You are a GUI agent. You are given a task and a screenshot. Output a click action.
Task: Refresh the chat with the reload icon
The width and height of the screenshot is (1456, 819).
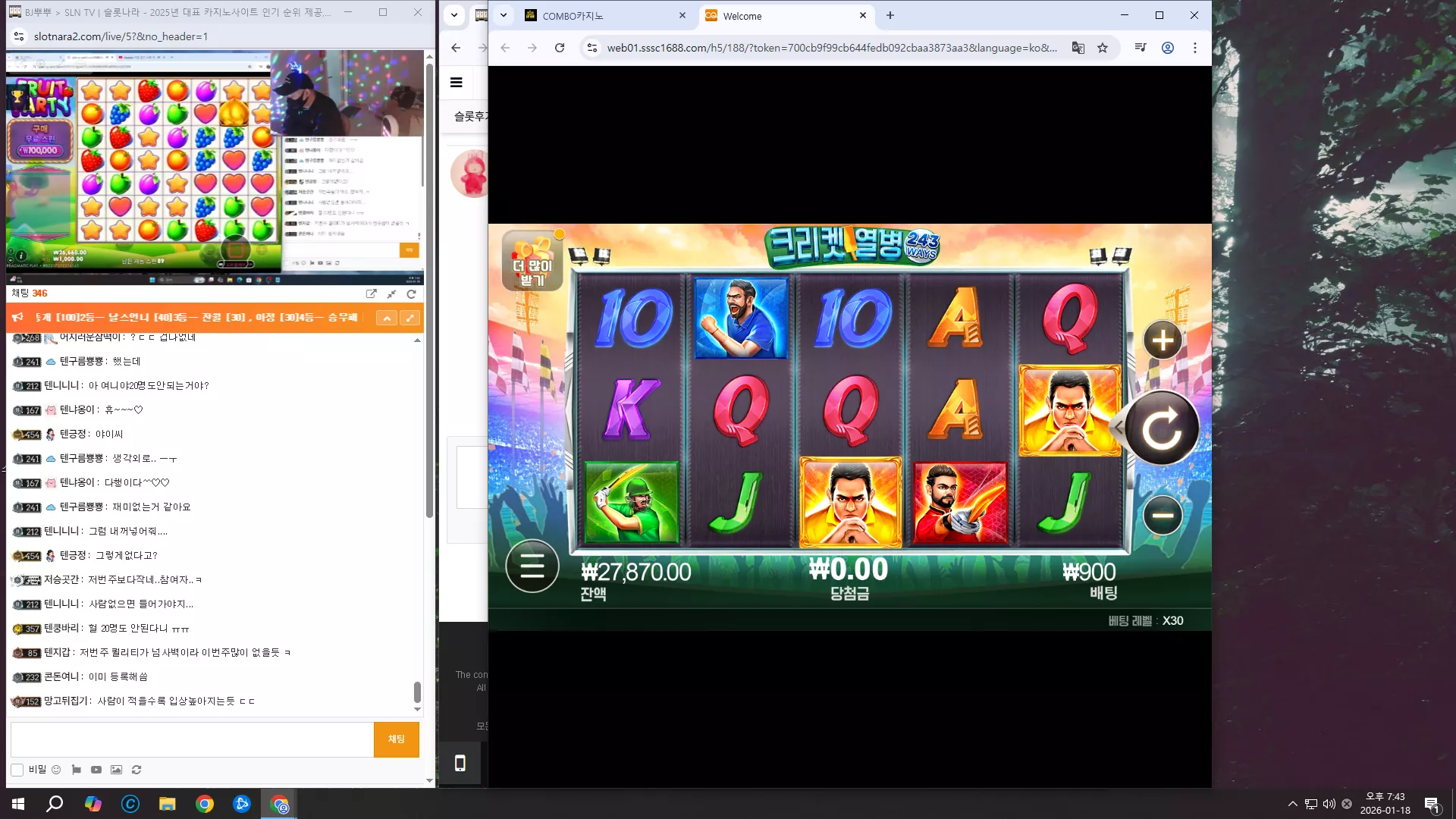tap(412, 293)
